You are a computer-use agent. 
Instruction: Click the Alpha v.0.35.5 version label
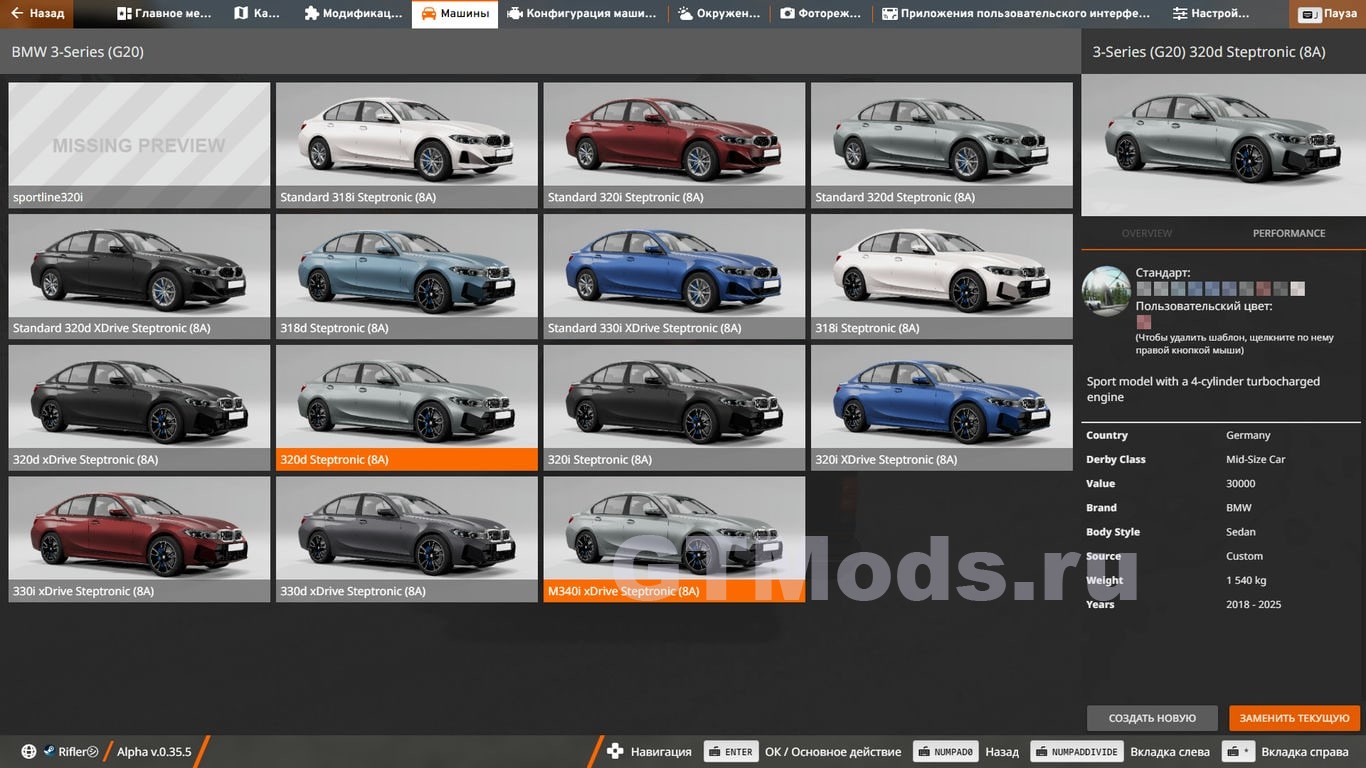point(154,752)
